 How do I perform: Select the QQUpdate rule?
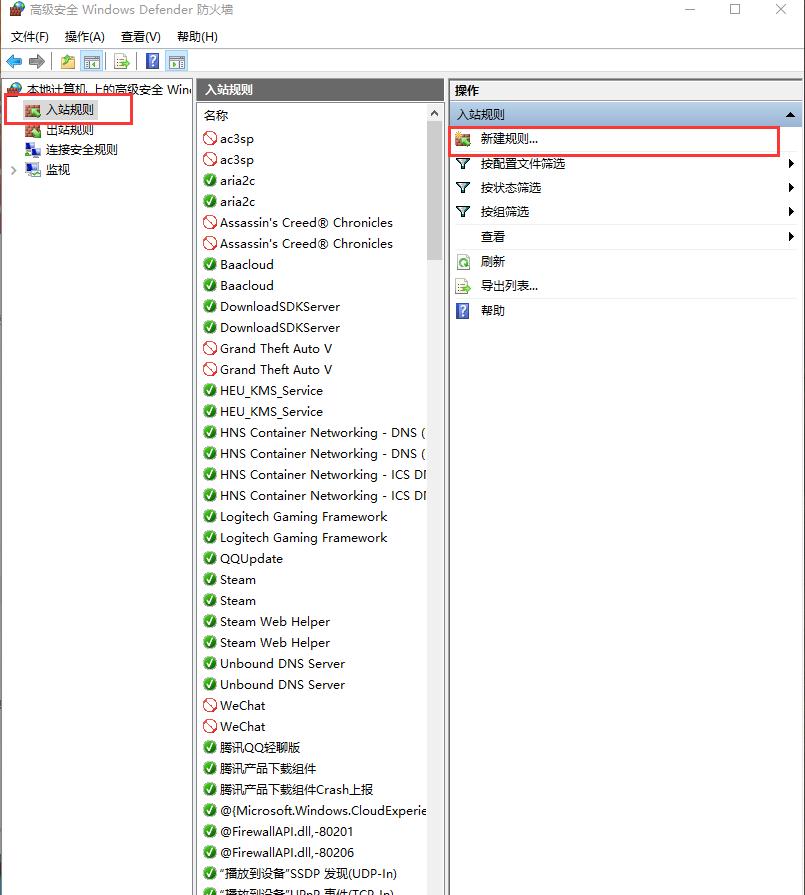[x=251, y=558]
